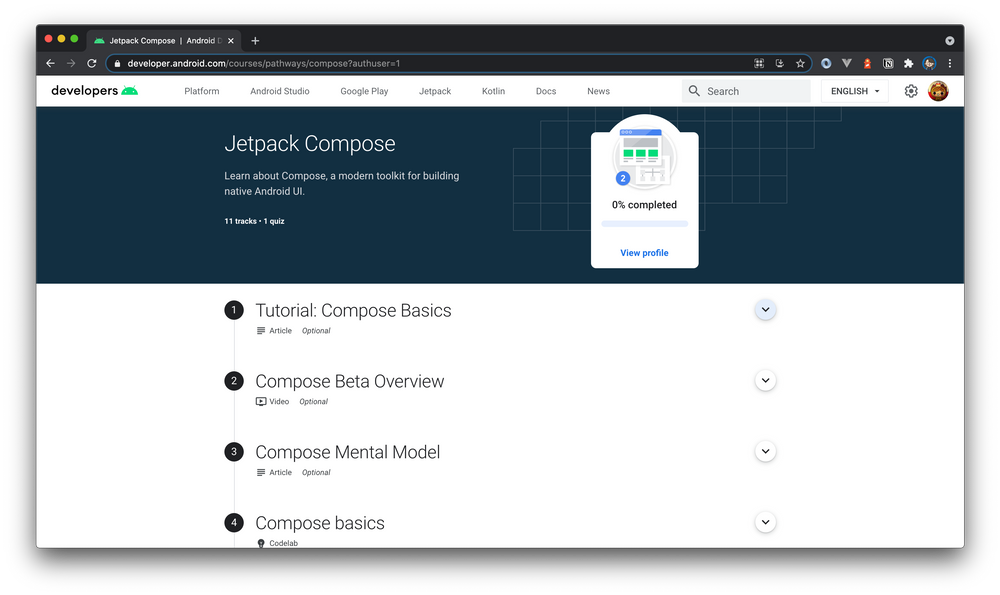Click the Codelab pin icon under Compose basics

point(261,543)
